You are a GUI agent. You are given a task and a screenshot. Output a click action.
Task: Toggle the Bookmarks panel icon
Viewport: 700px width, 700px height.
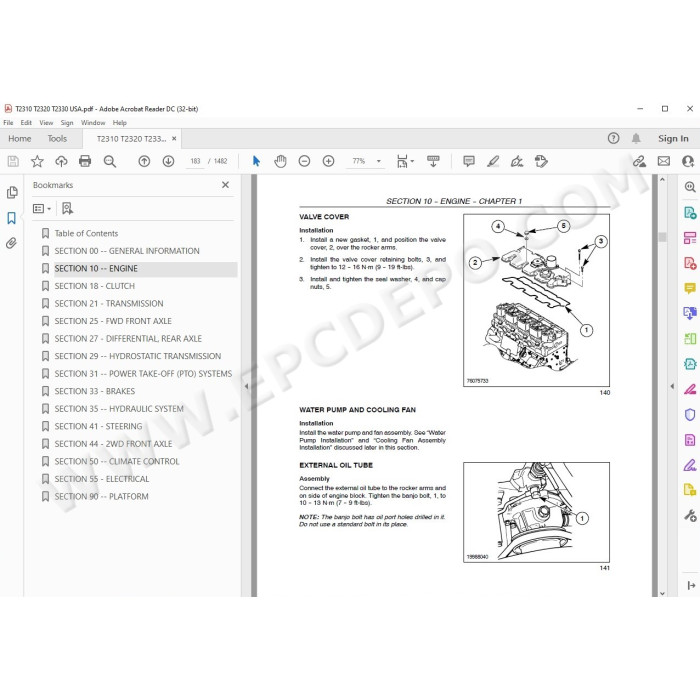point(12,218)
